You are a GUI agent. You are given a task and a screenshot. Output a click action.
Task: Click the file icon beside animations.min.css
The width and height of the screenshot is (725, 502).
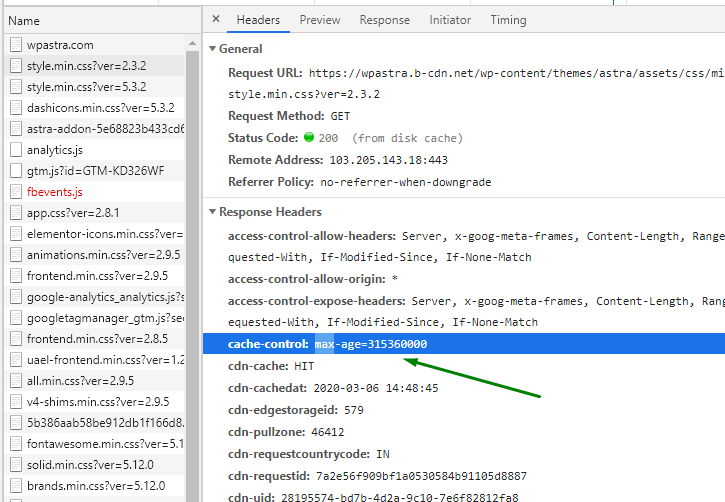pyautogui.click(x=16, y=255)
